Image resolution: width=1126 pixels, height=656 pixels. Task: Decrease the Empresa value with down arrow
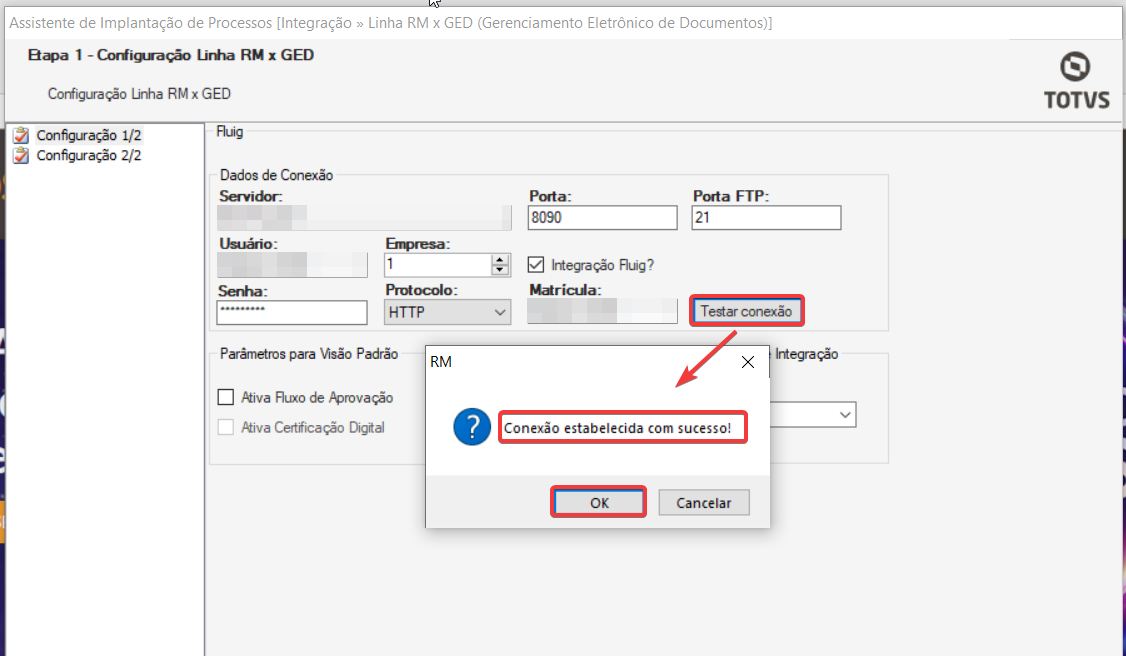(500, 270)
